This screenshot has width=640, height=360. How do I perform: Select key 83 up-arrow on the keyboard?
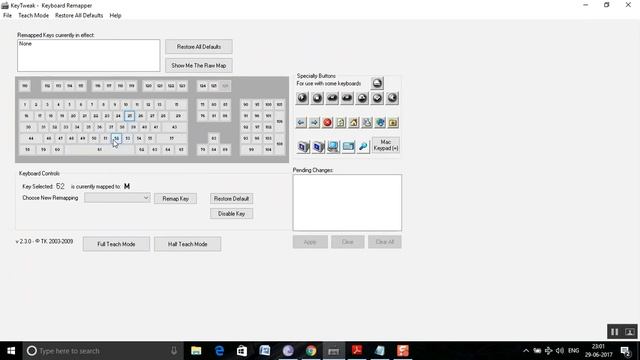pyautogui.click(x=213, y=138)
